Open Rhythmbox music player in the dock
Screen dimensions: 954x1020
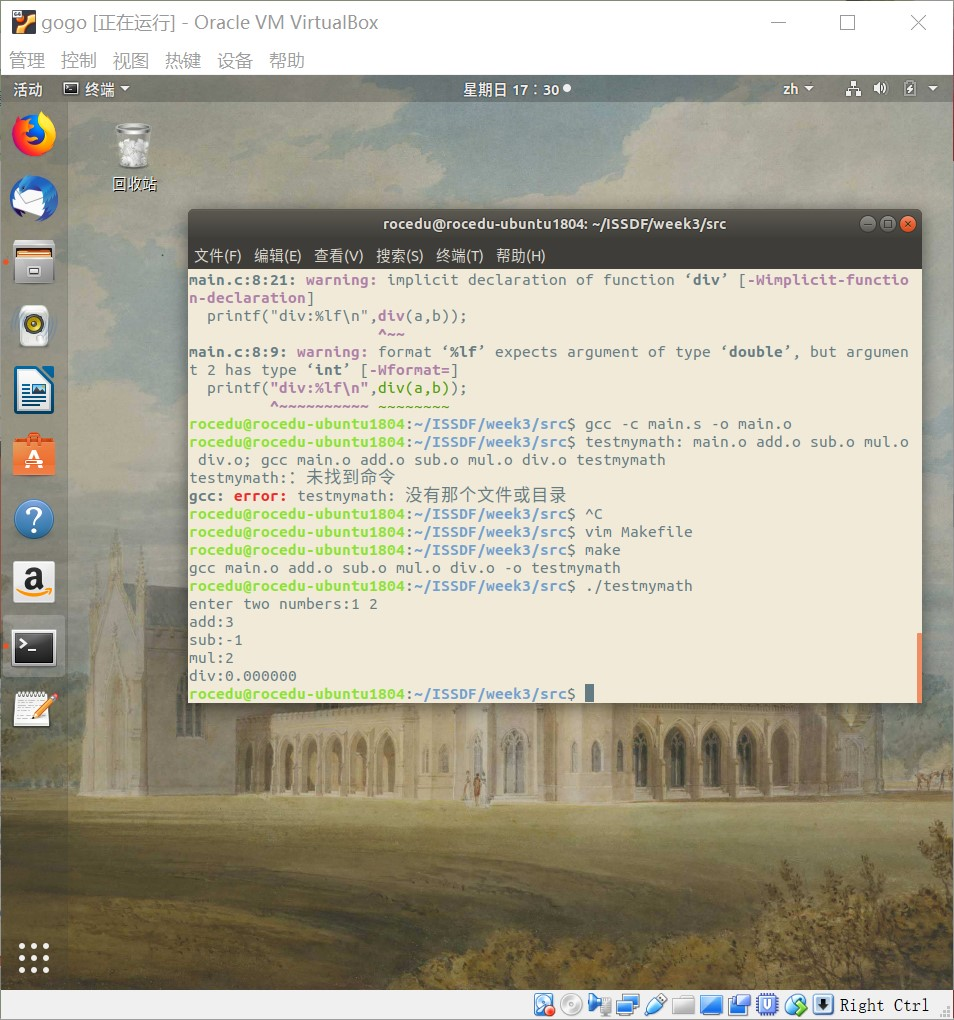click(x=34, y=326)
